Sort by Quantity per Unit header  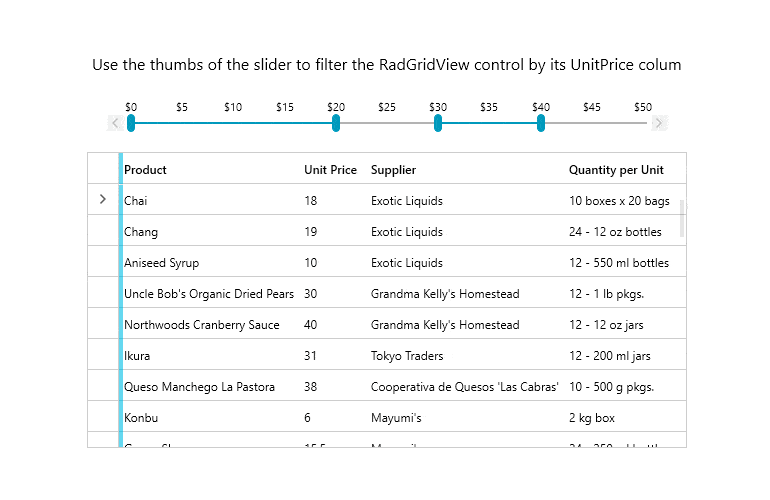[616, 170]
